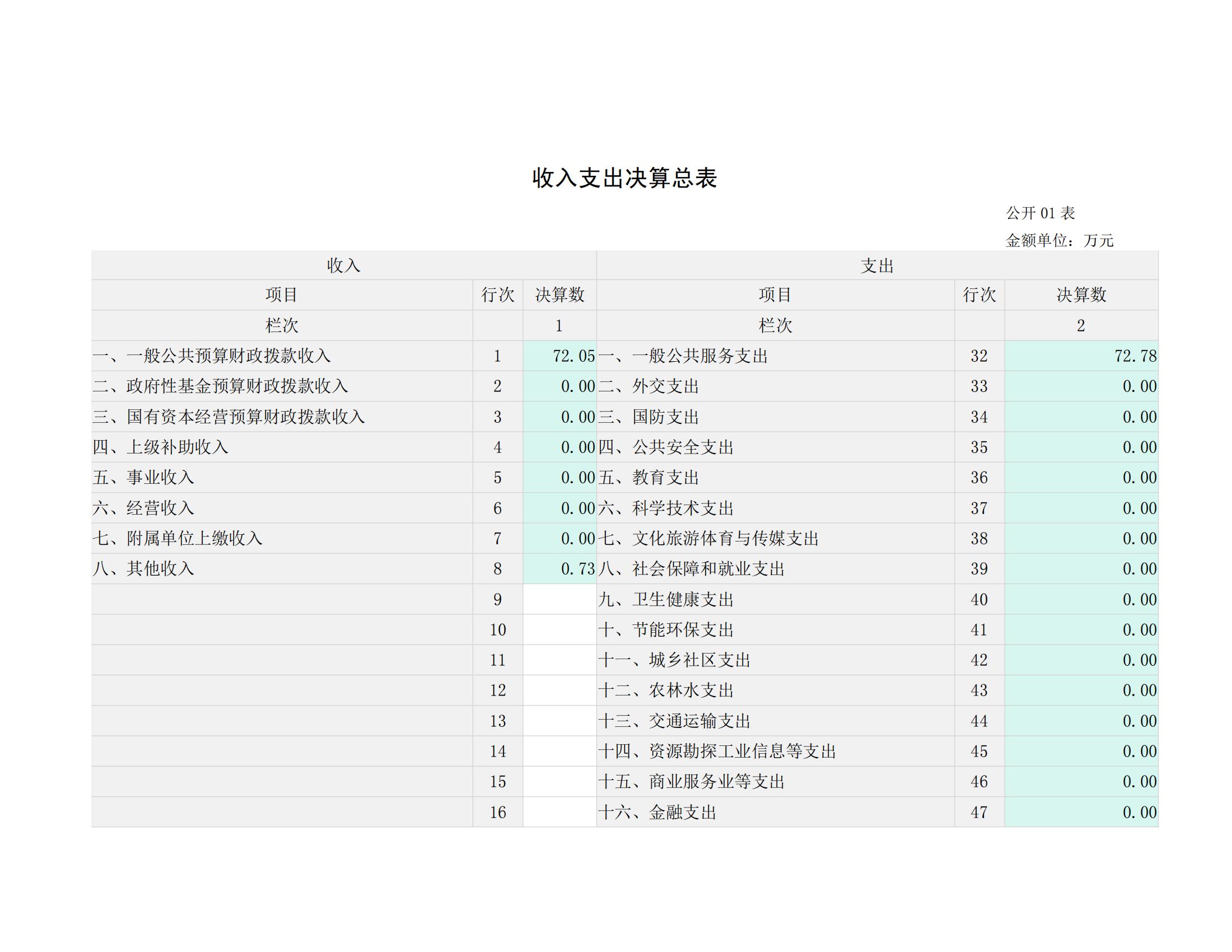Image resolution: width=1232 pixels, height=952 pixels.
Task: Click 九、卫生健康支出 cell
Action: [x=776, y=599]
